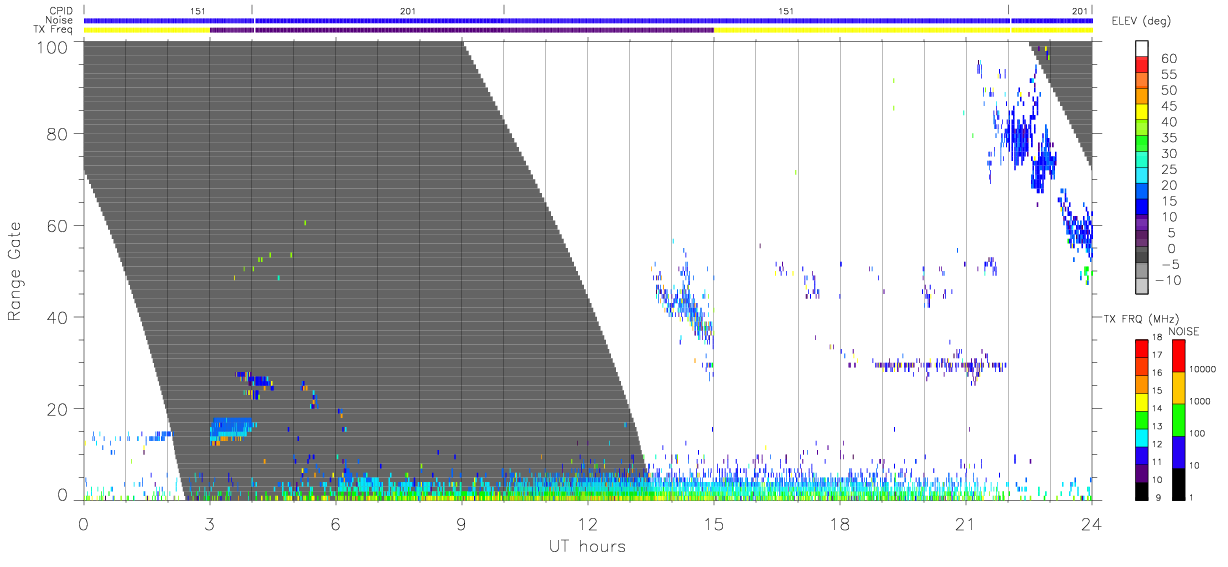Screen dimensions: 1228x567
Task: Click ELEV legend label '60'
Action: pos(1169,58)
